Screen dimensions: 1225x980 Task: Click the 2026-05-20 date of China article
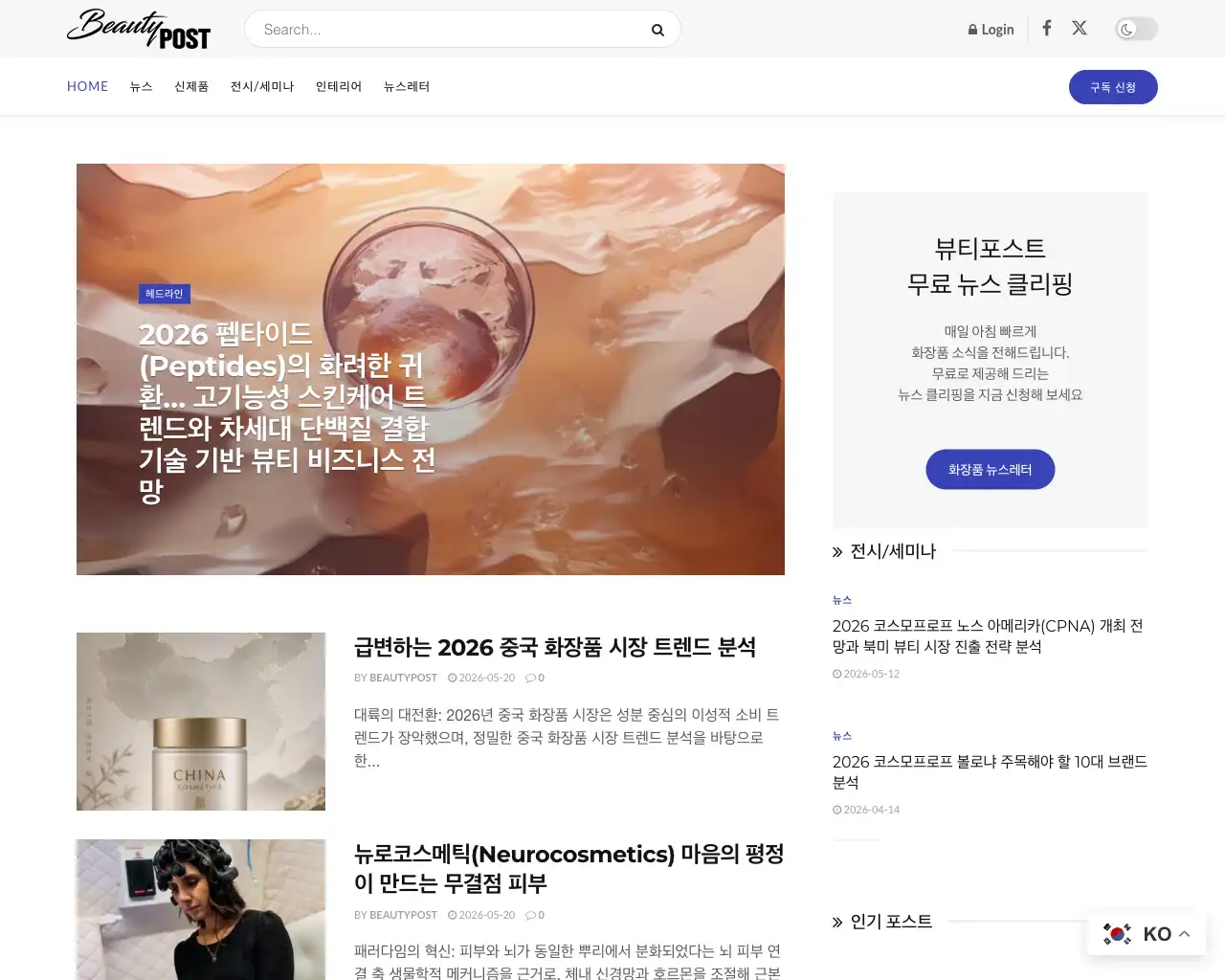[481, 678]
